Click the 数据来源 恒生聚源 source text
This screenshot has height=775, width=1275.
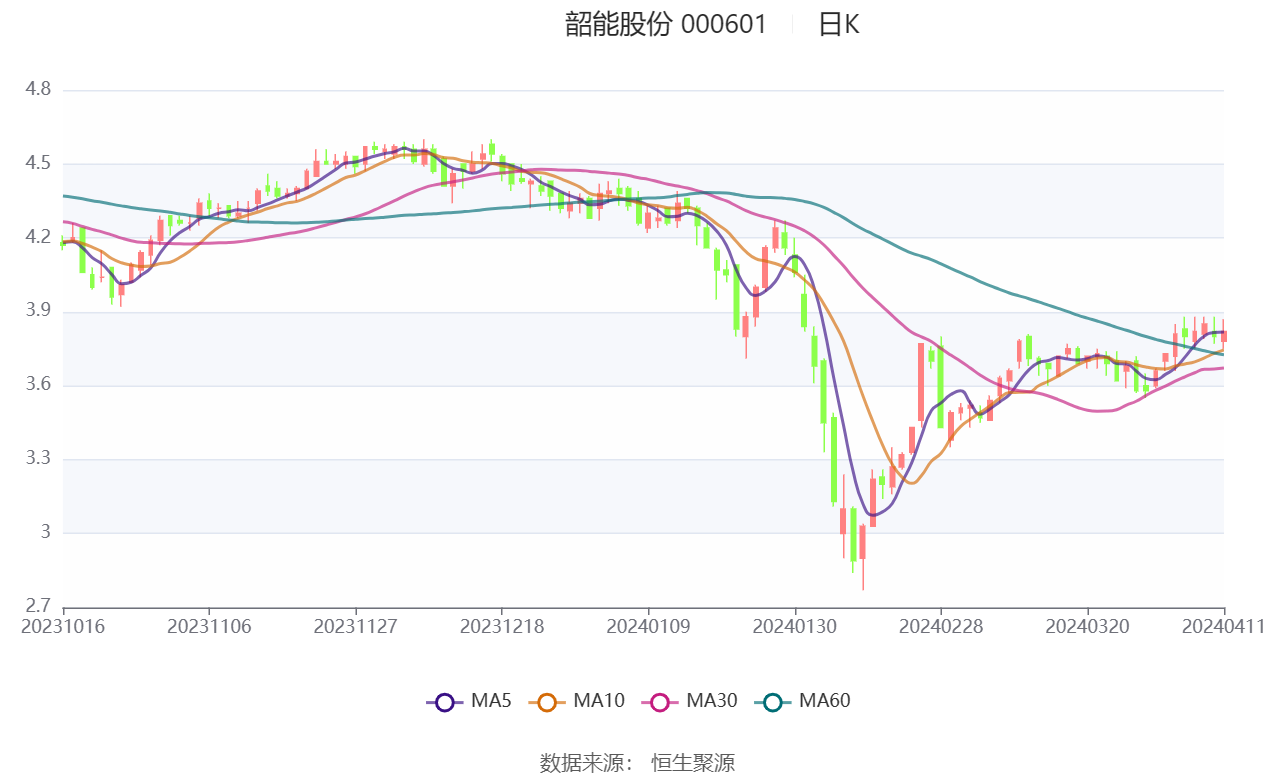click(637, 764)
